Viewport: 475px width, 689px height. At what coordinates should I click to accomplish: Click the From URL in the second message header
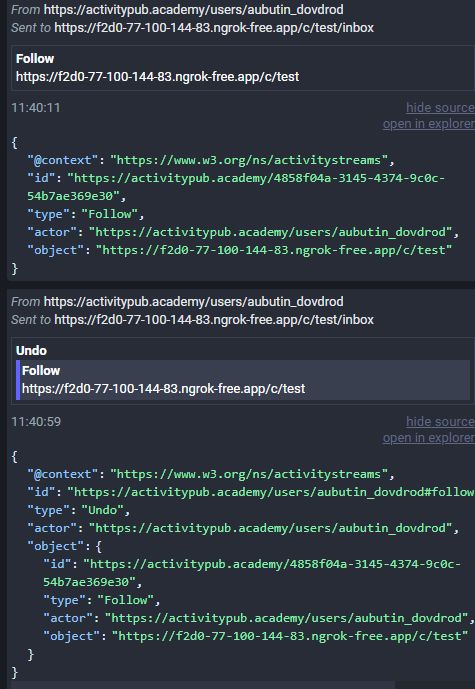click(194, 302)
